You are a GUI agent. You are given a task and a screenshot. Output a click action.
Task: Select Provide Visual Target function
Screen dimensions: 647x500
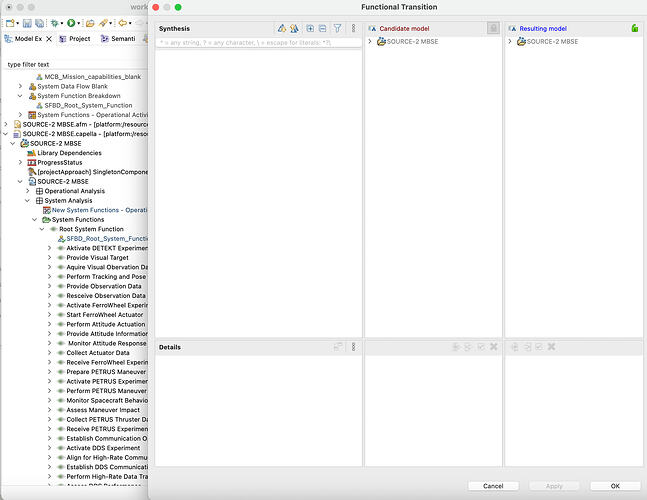tap(97, 257)
